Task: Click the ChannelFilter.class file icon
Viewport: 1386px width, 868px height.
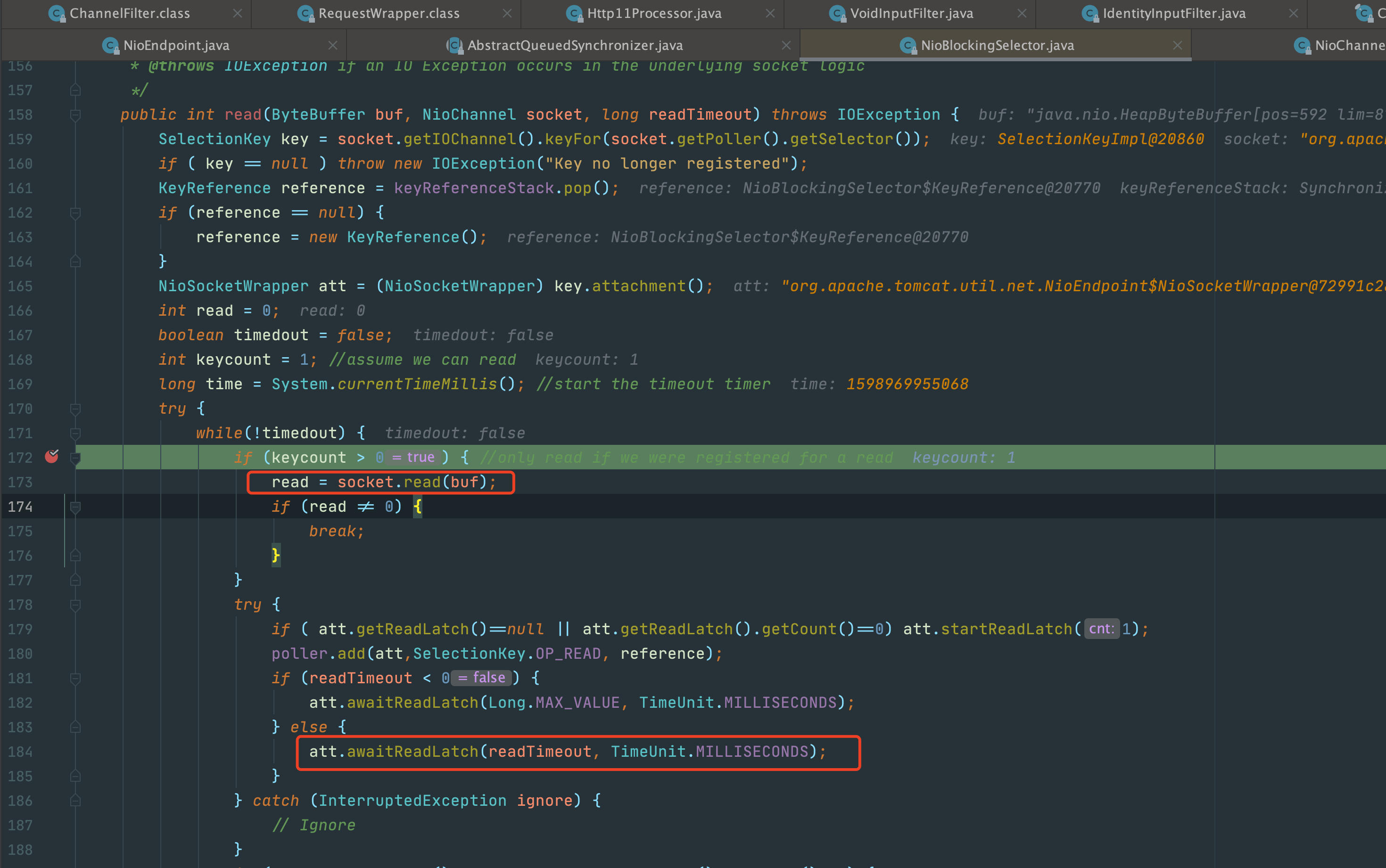Action: point(57,13)
